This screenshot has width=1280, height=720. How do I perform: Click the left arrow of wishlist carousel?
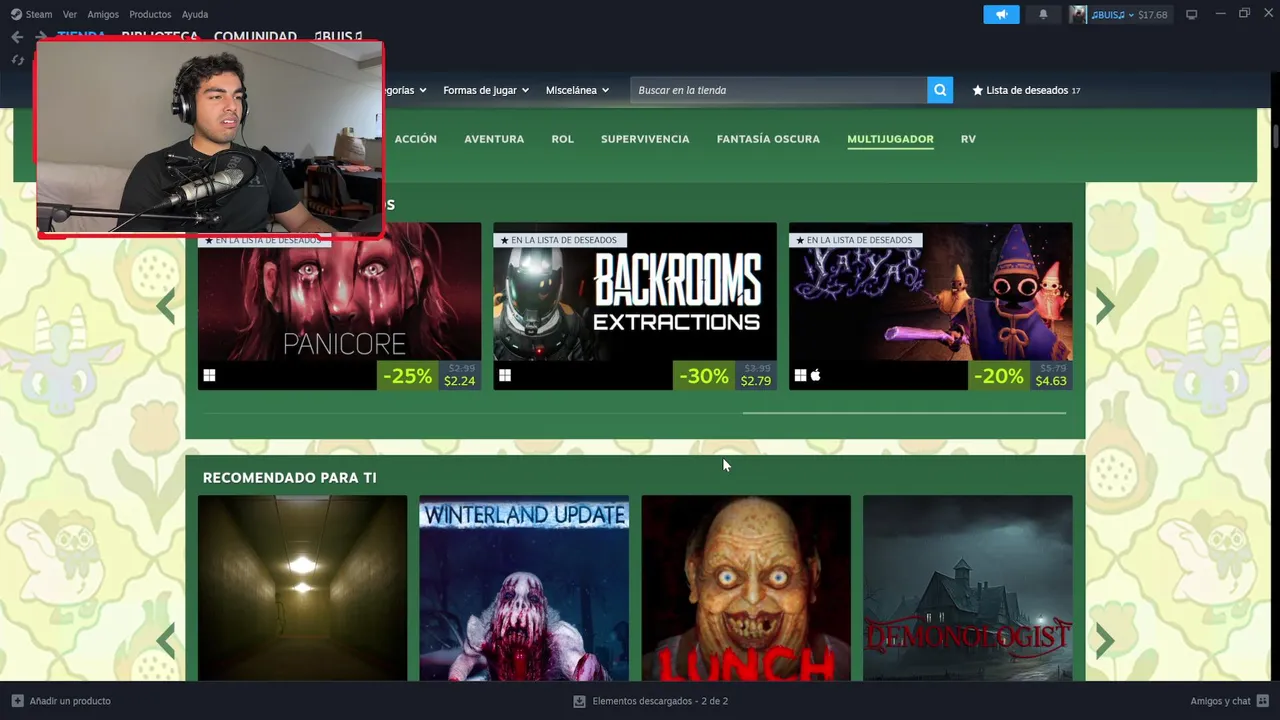pos(166,307)
